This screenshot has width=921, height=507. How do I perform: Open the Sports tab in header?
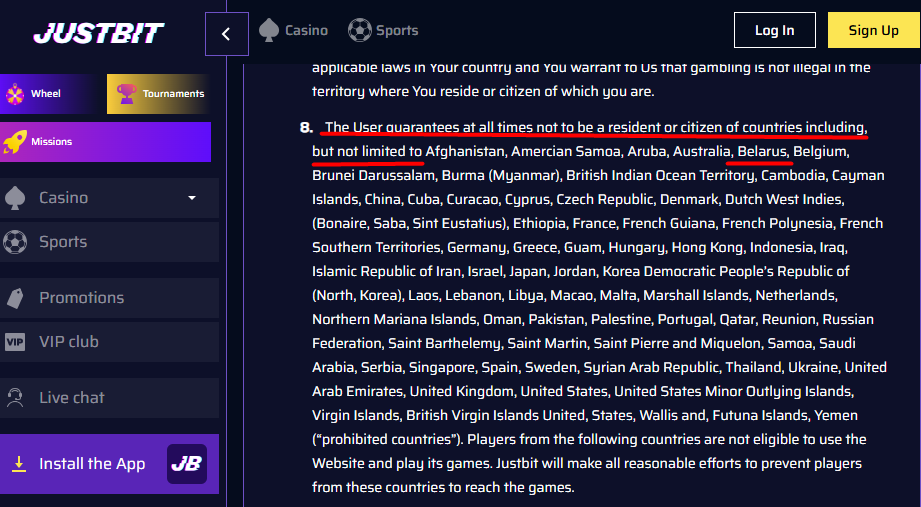click(397, 30)
